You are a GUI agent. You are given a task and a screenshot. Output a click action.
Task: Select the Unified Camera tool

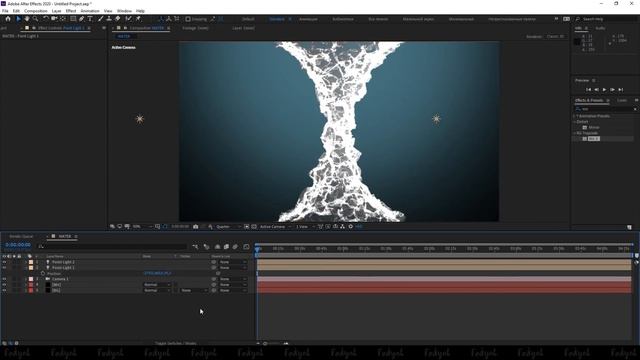[x=54, y=19]
